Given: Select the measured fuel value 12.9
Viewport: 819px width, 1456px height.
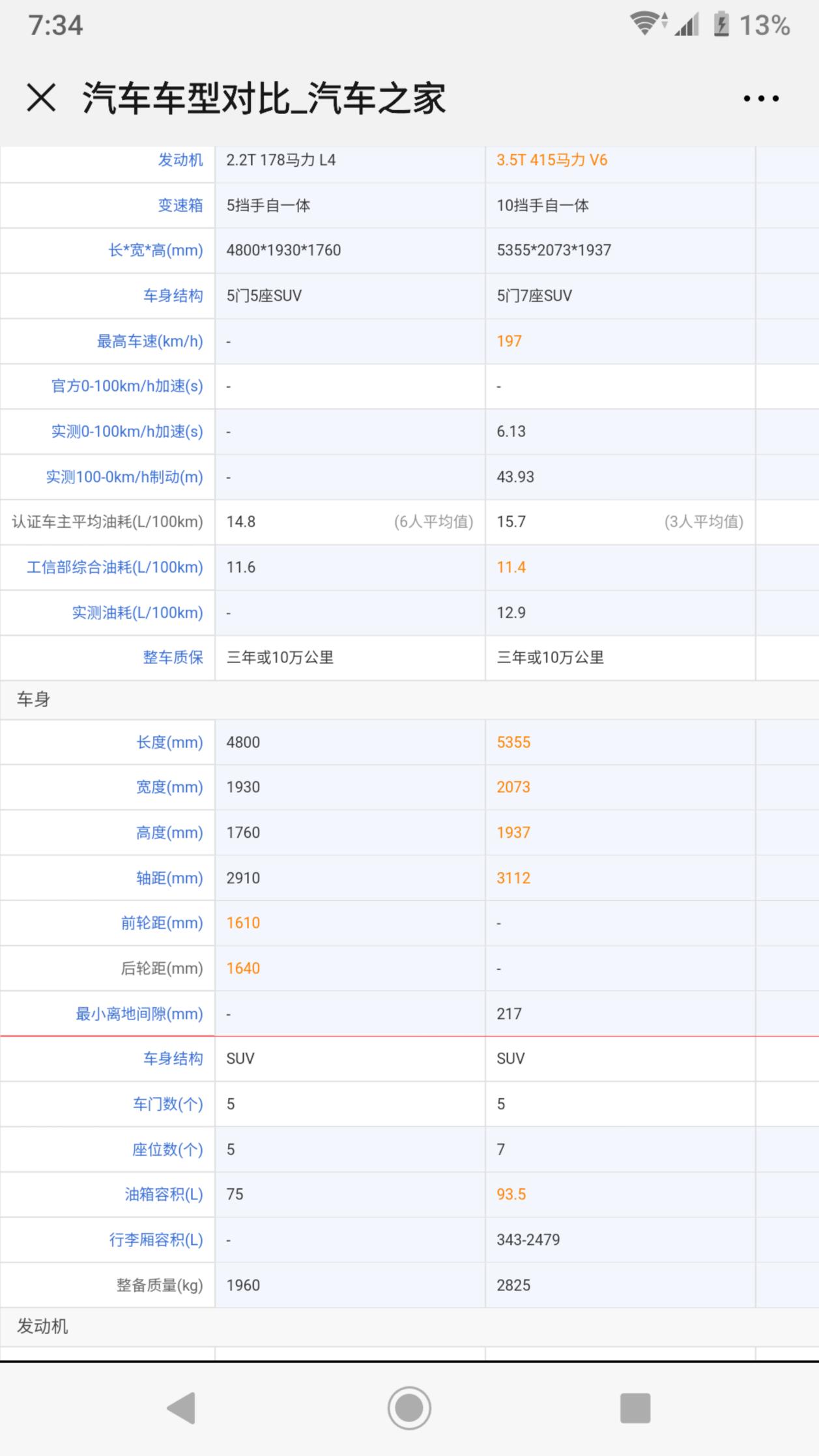Looking at the screenshot, I should point(511,612).
